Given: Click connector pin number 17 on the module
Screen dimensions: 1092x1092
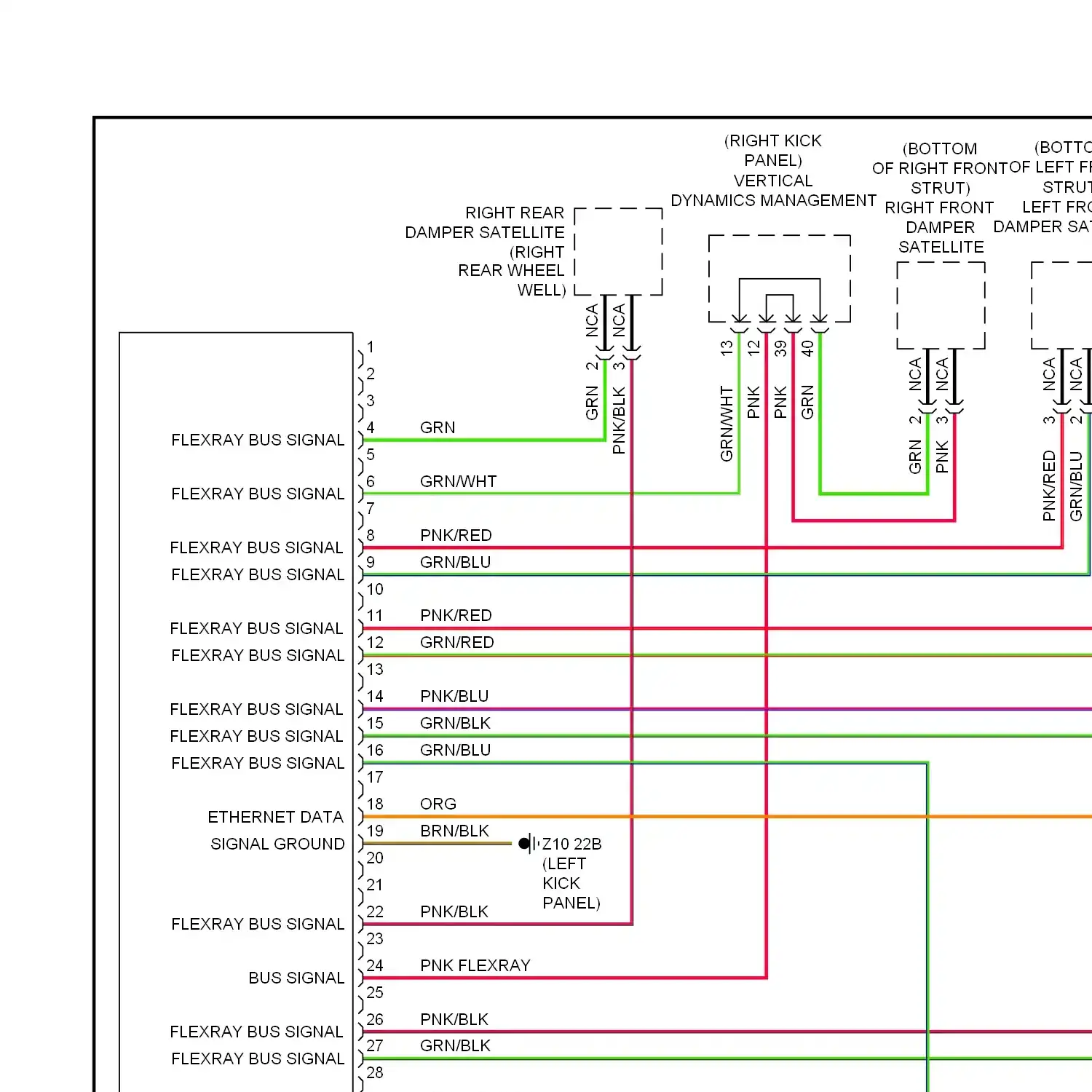Looking at the screenshot, I should click(375, 777).
